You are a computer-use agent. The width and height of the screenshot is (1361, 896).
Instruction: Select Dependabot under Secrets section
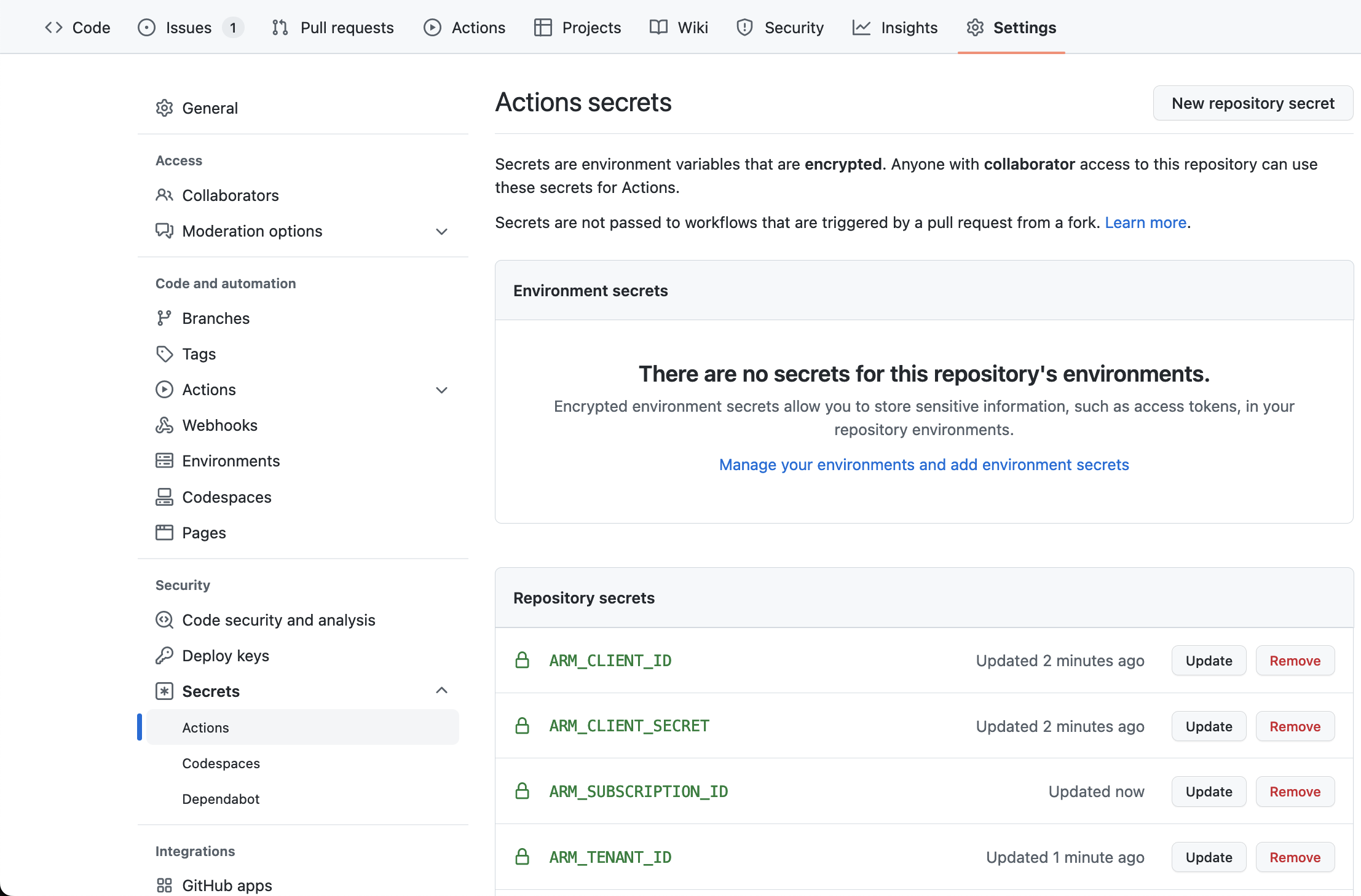tap(221, 798)
